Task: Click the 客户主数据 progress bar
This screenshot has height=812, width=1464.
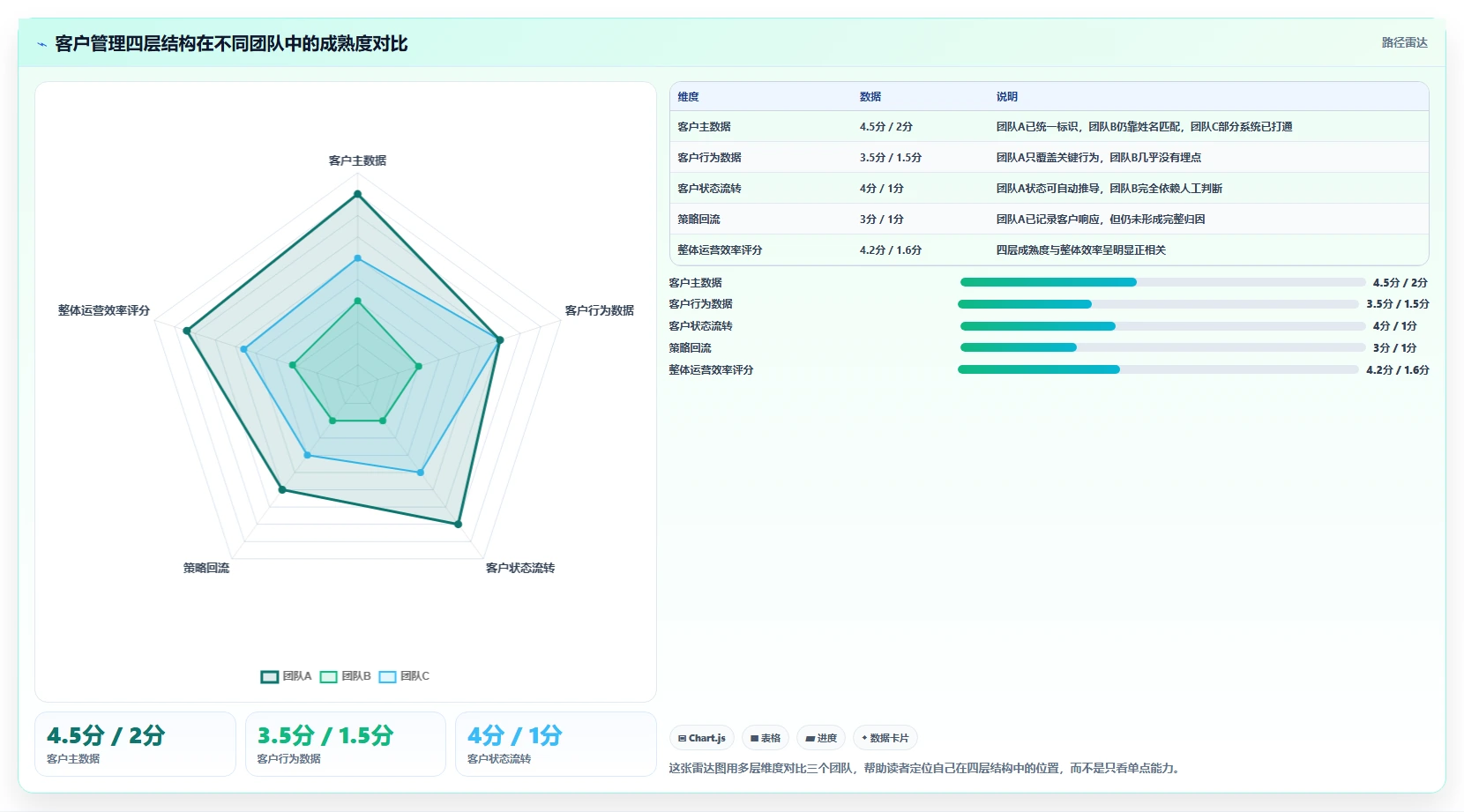Action: (1162, 282)
